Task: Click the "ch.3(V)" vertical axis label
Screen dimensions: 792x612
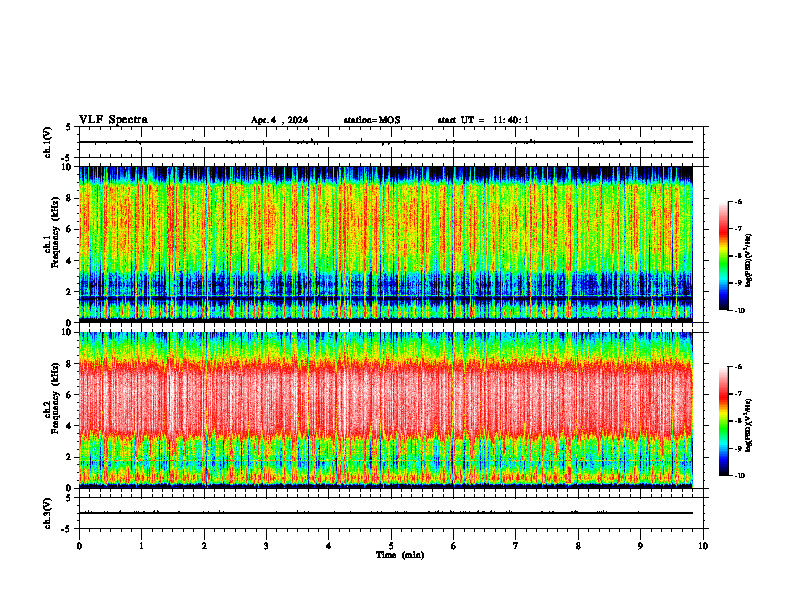Action: 48,513
